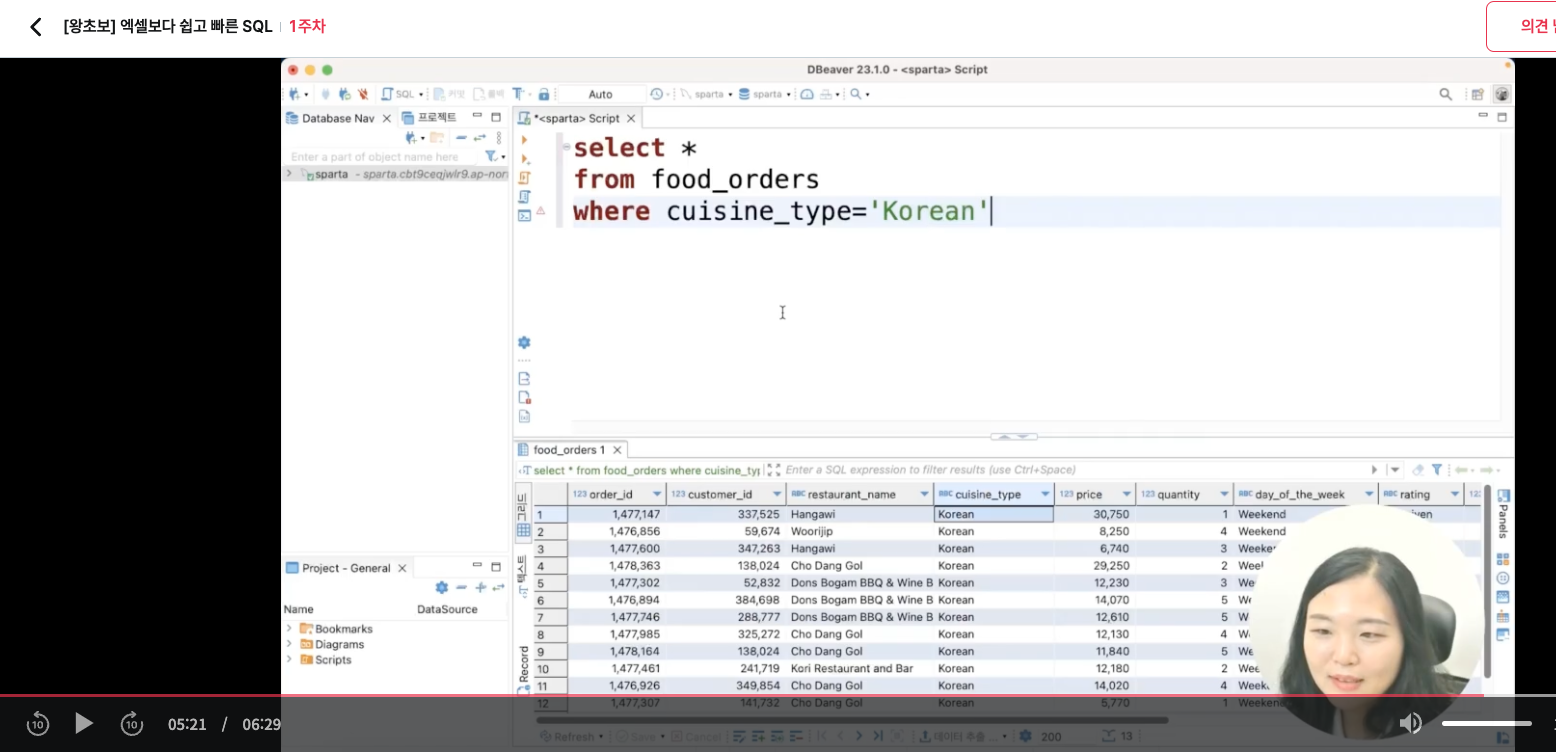The height and width of the screenshot is (752, 1556).
Task: Click the explain execution plan icon
Action: click(525, 197)
